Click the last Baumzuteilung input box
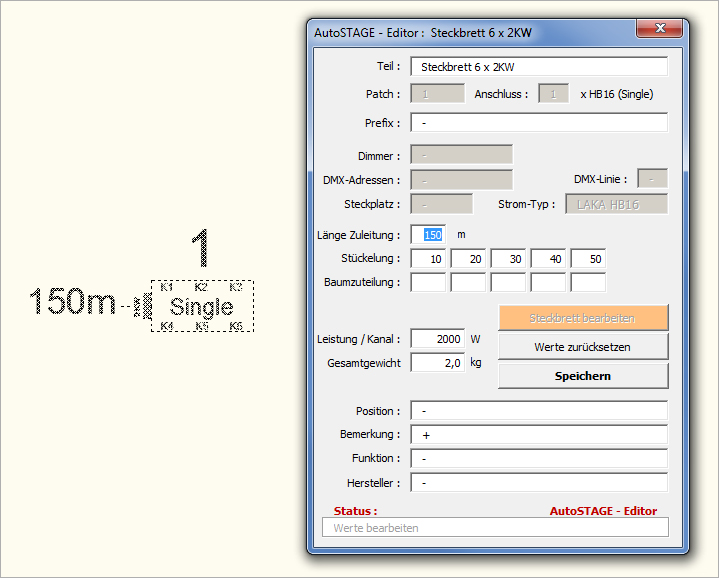Image resolution: width=719 pixels, height=578 pixels. (x=587, y=282)
